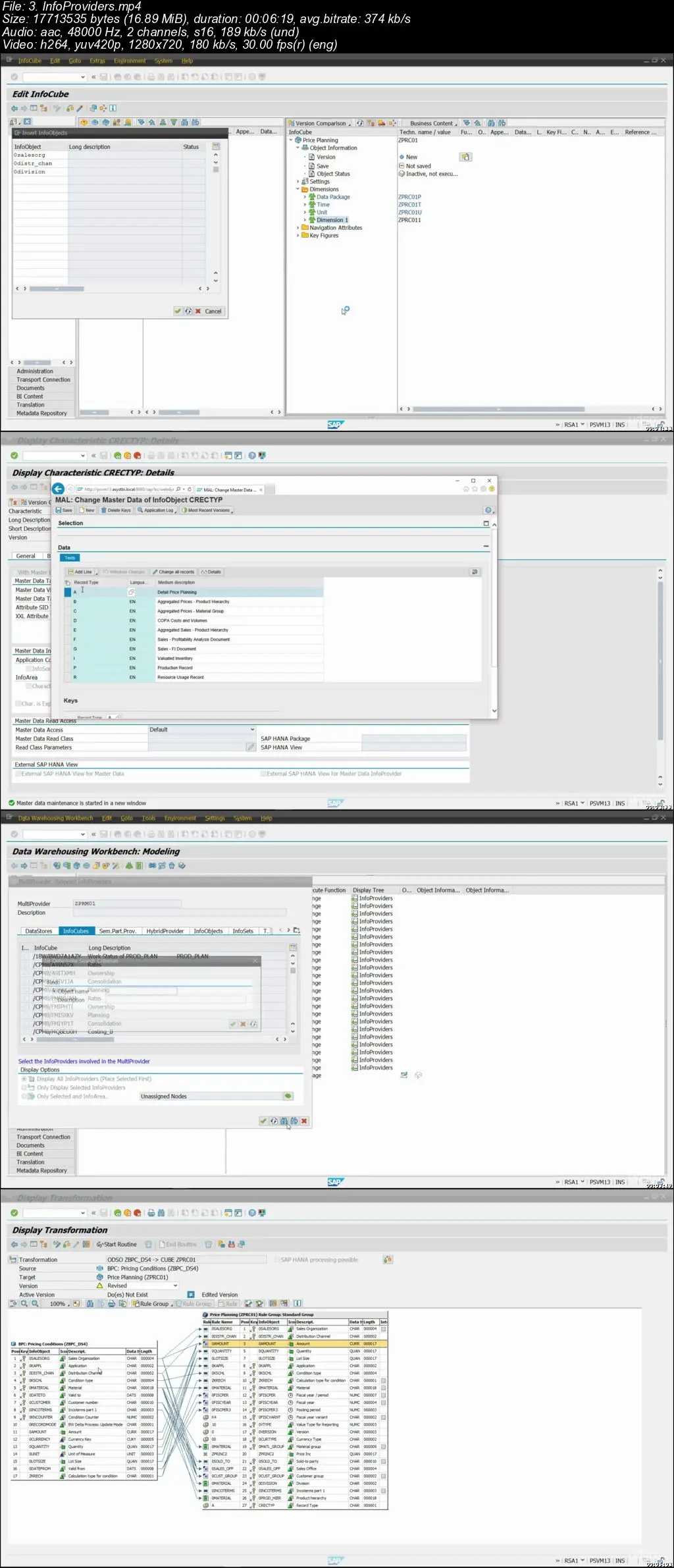674x1568 pixels.
Task: Click information icon in transformation rule toolbar
Action: click(x=298, y=1303)
